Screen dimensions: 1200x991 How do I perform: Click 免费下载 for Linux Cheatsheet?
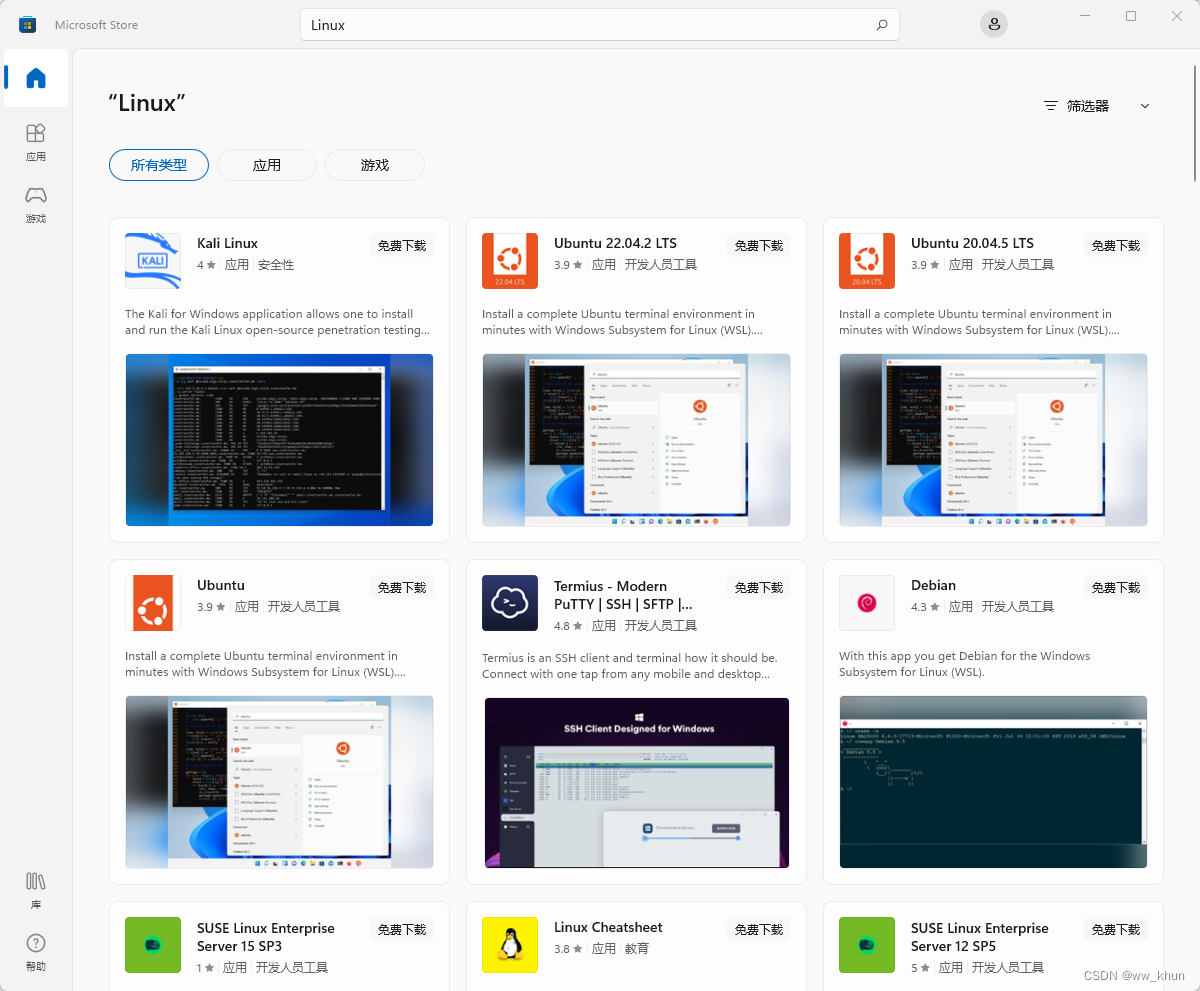click(759, 929)
